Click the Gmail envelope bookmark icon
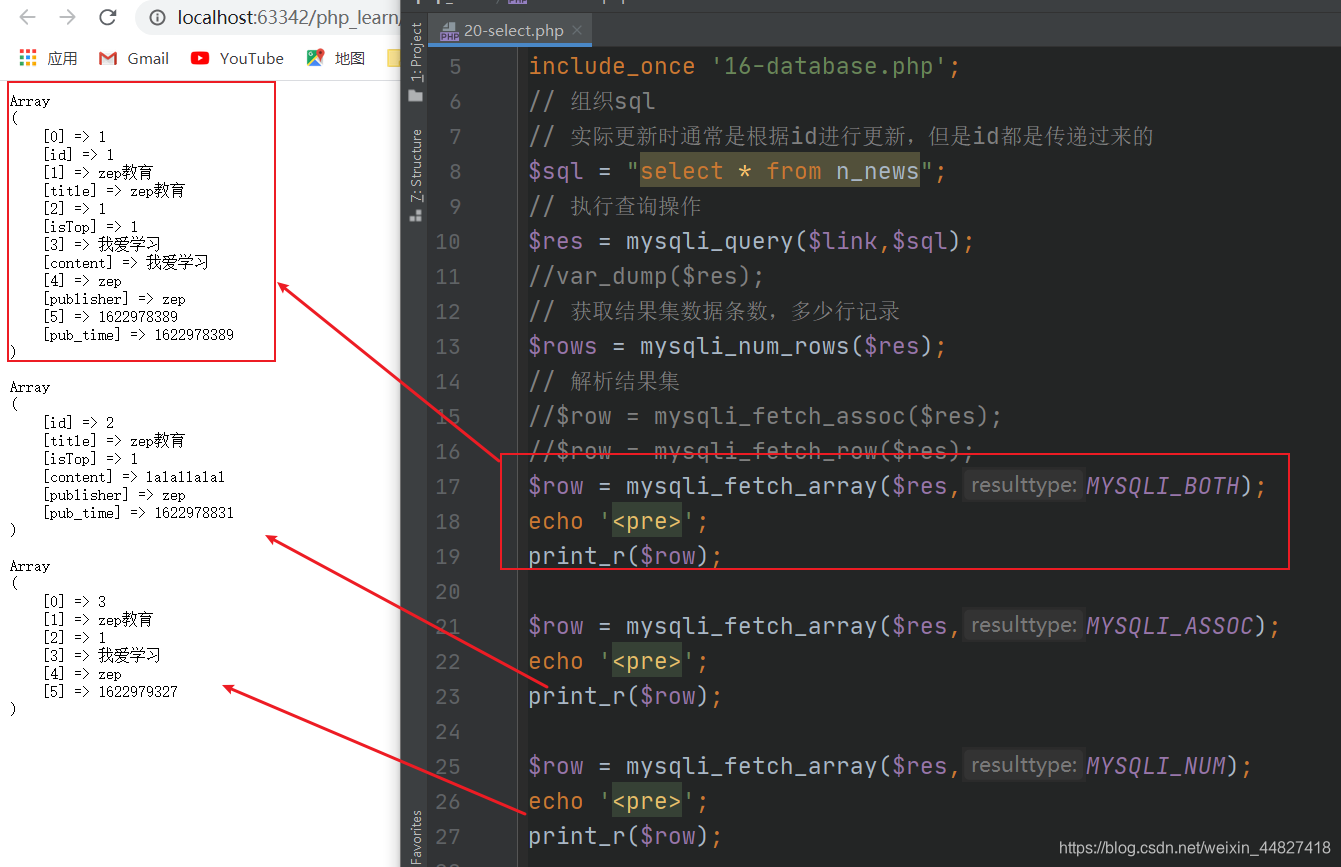 108,58
